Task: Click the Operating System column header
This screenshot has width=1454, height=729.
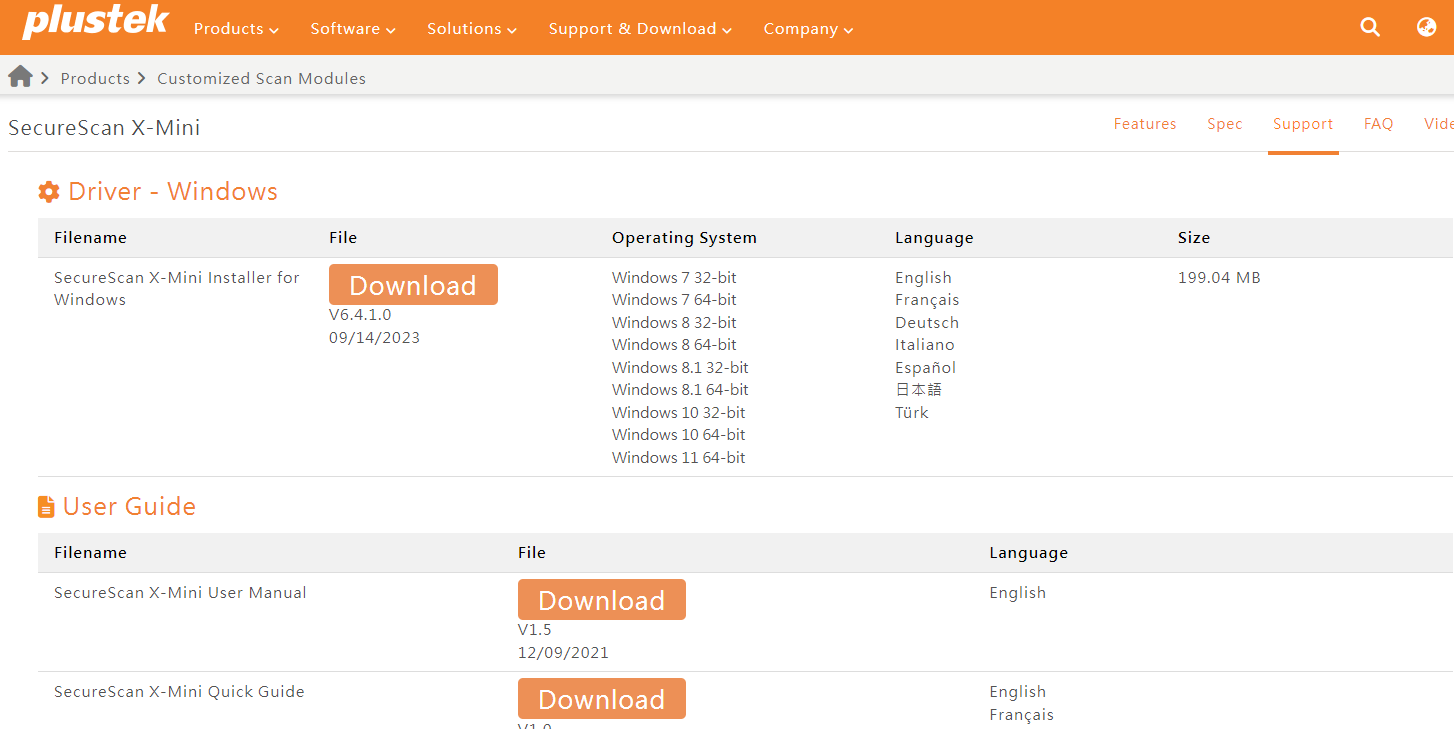Action: 684,238
